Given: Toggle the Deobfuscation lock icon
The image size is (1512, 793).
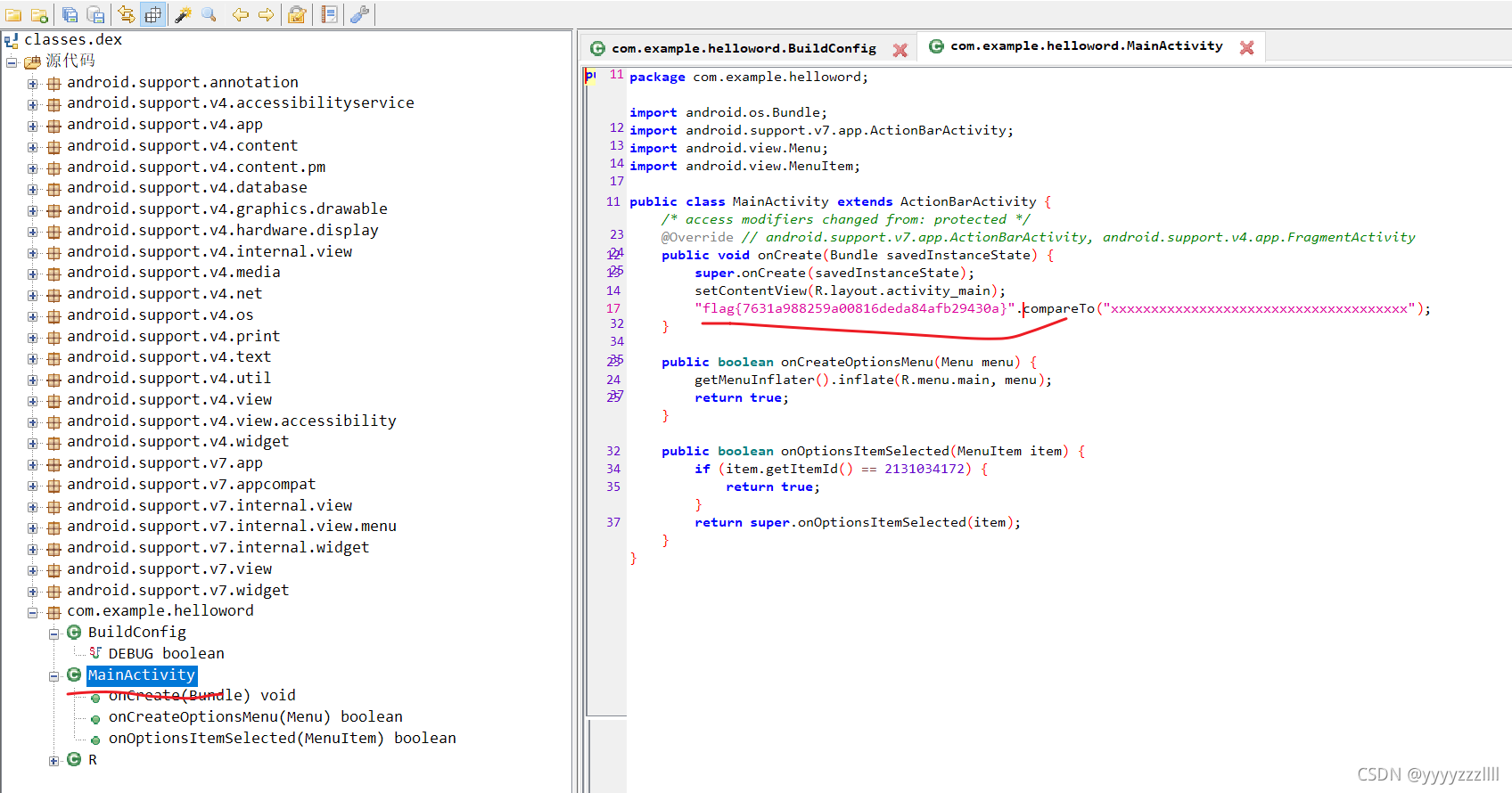Looking at the screenshot, I should pos(298,14).
